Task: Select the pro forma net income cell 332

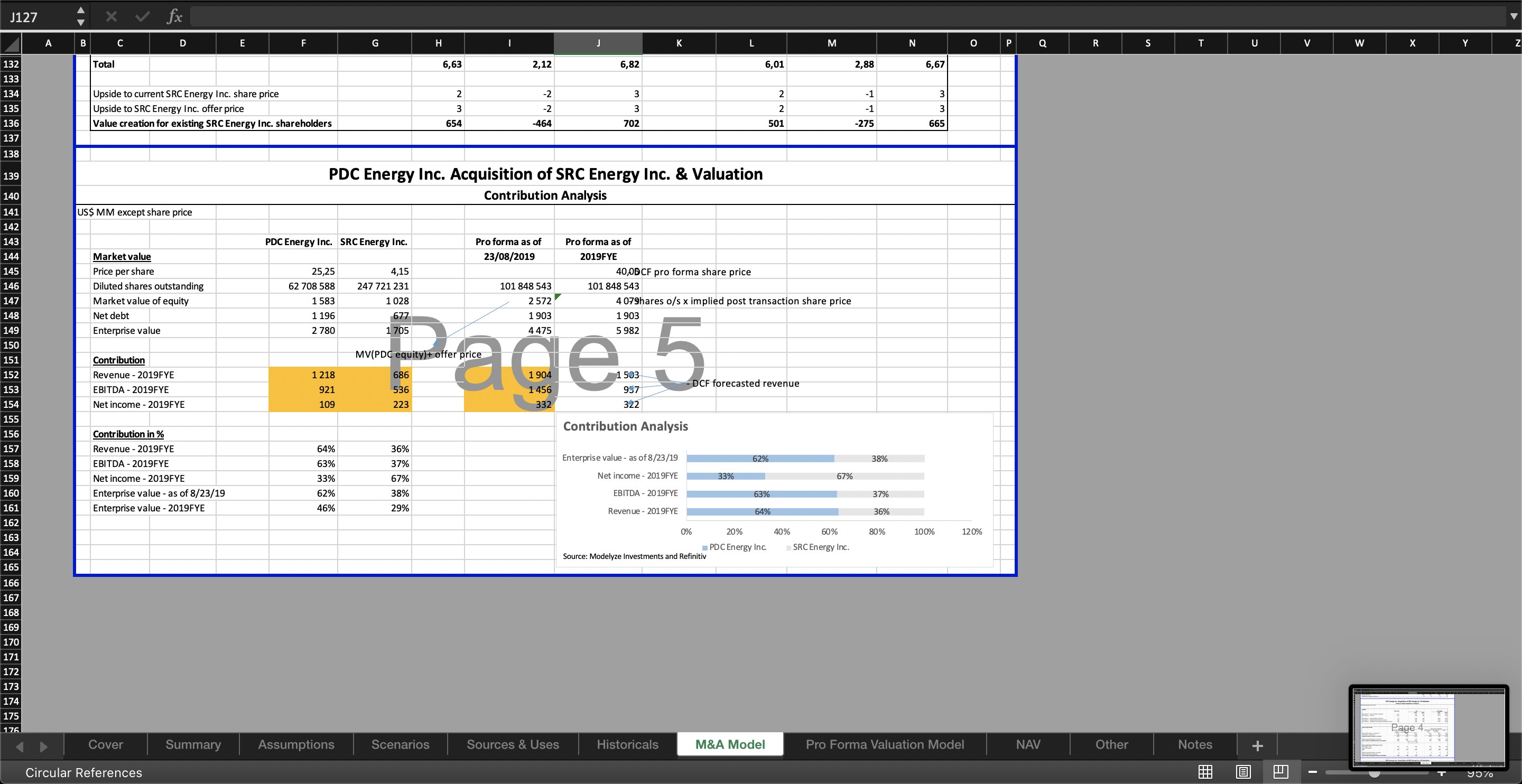Action: coord(509,404)
